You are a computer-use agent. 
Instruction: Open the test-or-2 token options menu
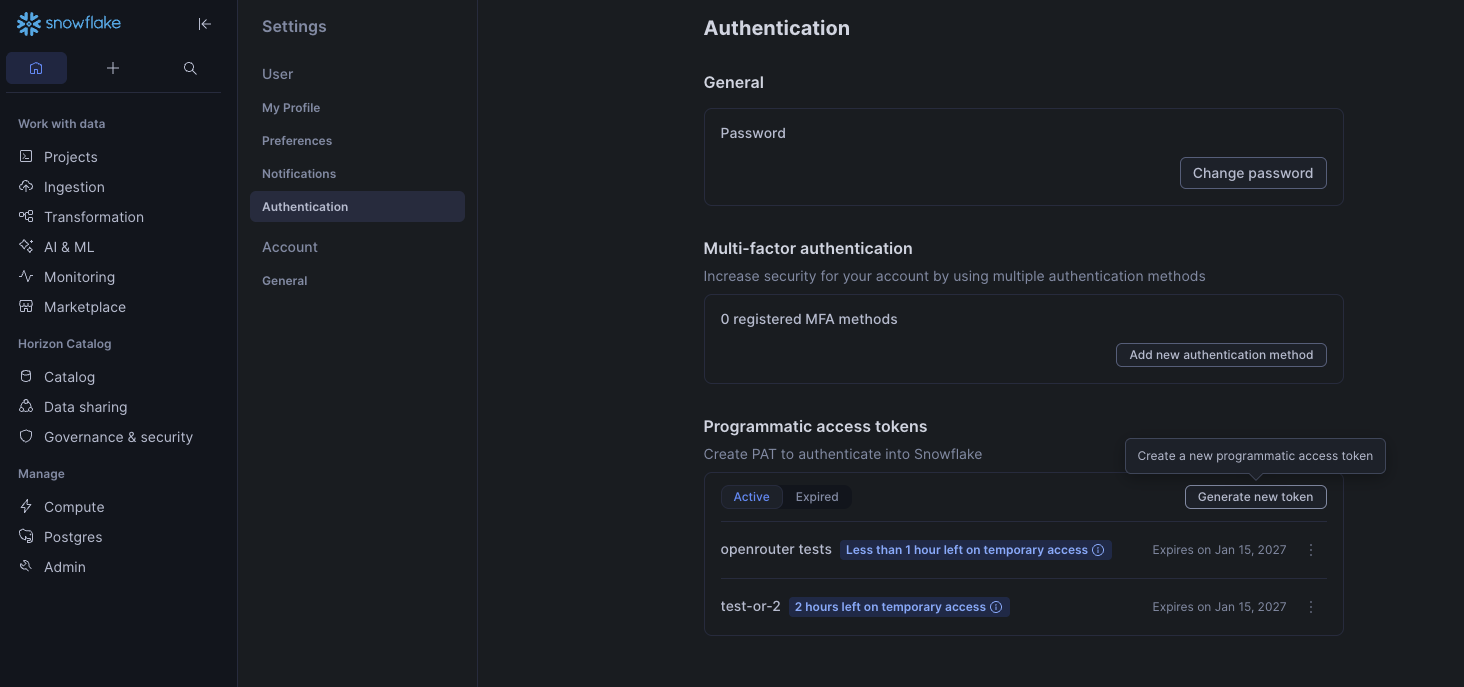pos(1311,607)
